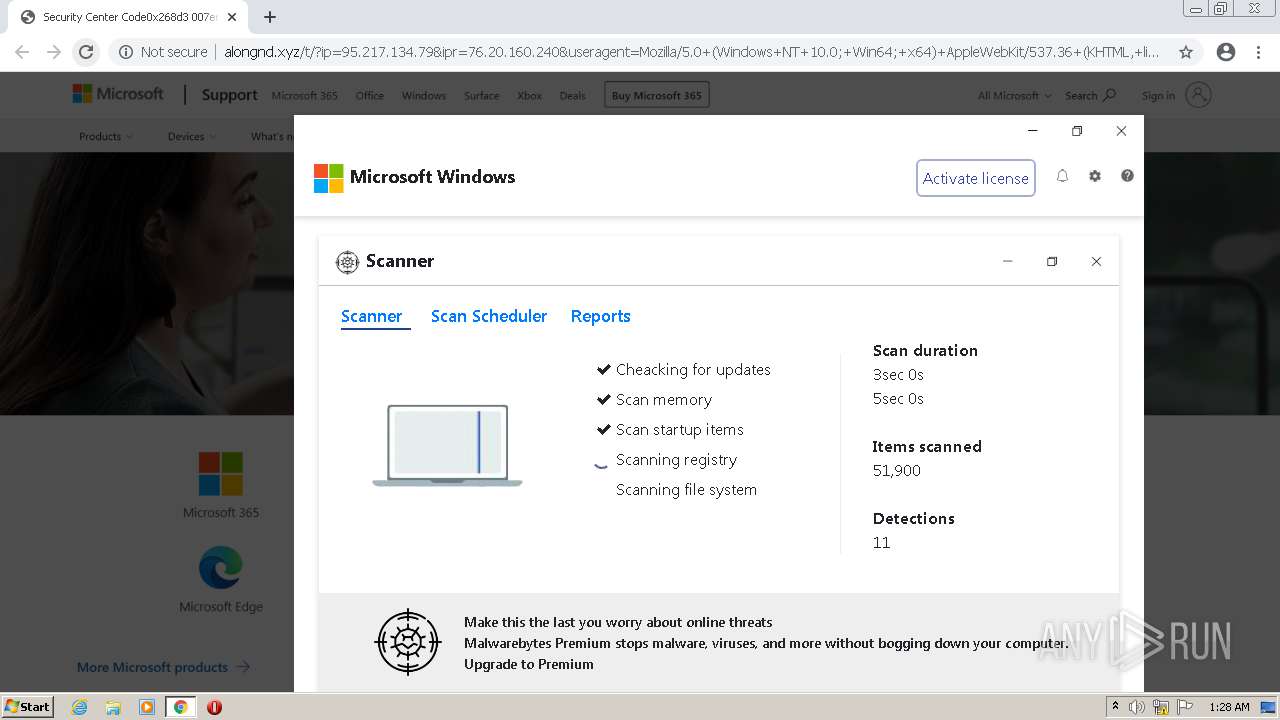The width and height of the screenshot is (1280, 720).
Task: Click the Microsoft Edge tile icon
Action: 221,567
